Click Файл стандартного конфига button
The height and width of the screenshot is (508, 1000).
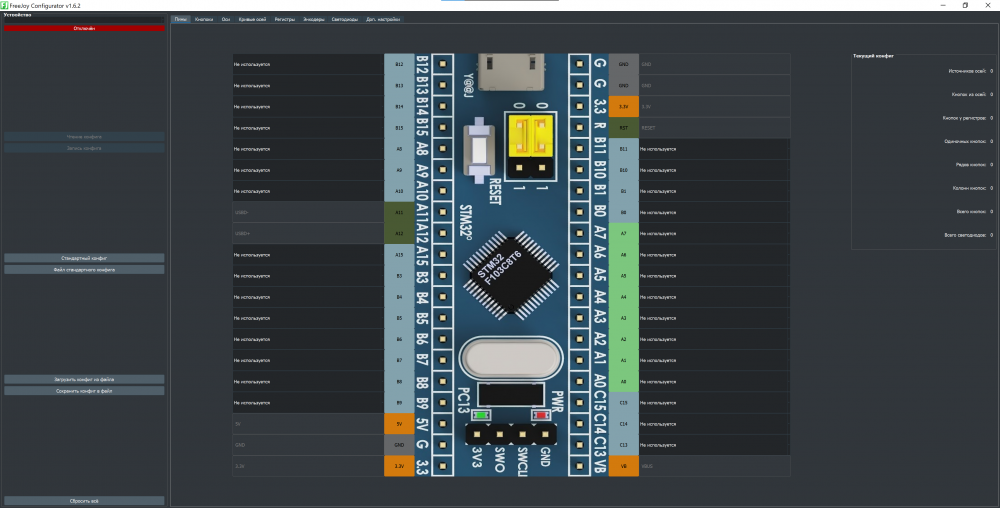click(84, 270)
